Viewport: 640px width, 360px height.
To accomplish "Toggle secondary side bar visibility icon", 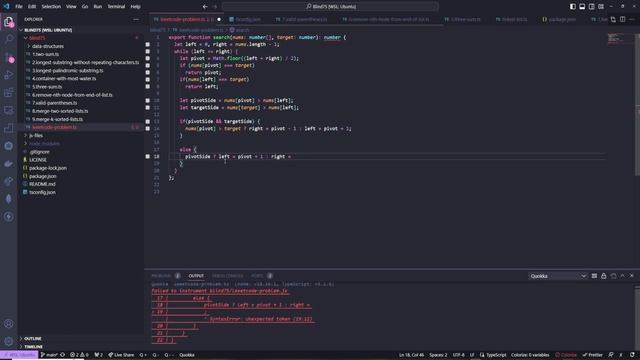I will click(591, 7).
